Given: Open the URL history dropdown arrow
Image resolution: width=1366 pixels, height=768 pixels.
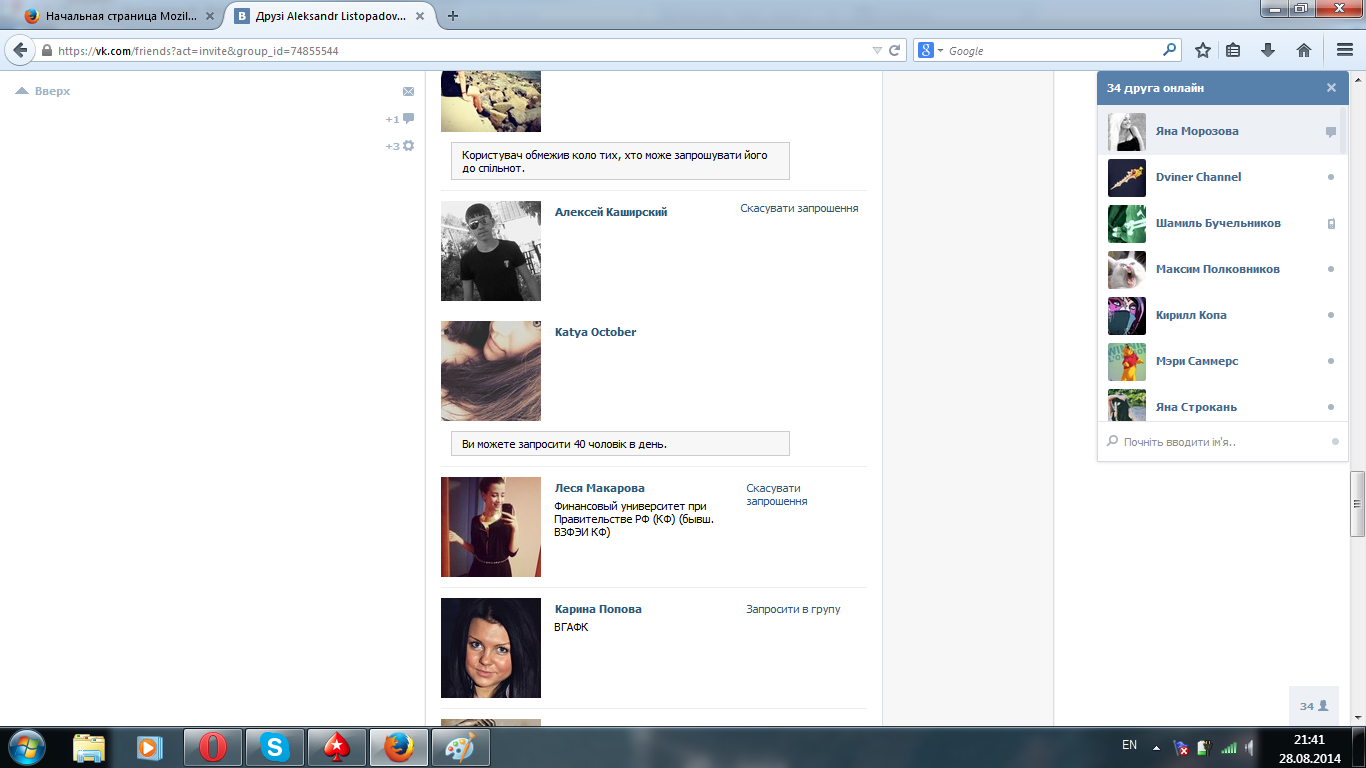Looking at the screenshot, I should [877, 50].
